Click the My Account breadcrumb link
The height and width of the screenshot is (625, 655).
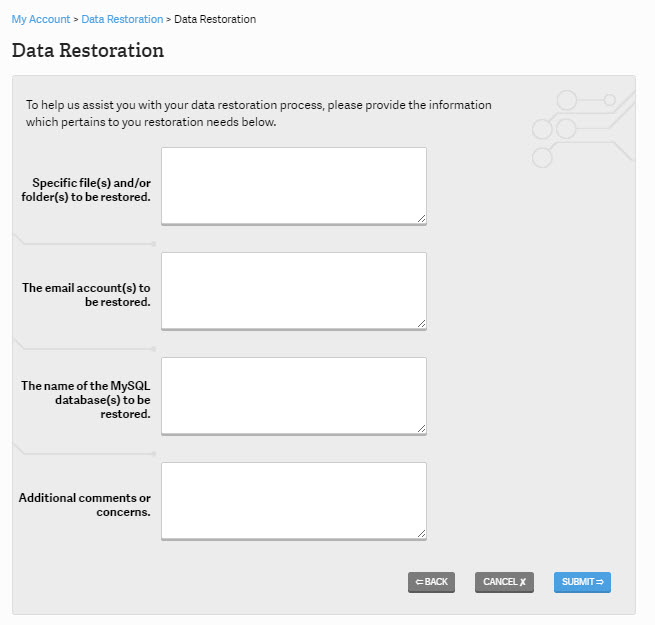coord(40,19)
